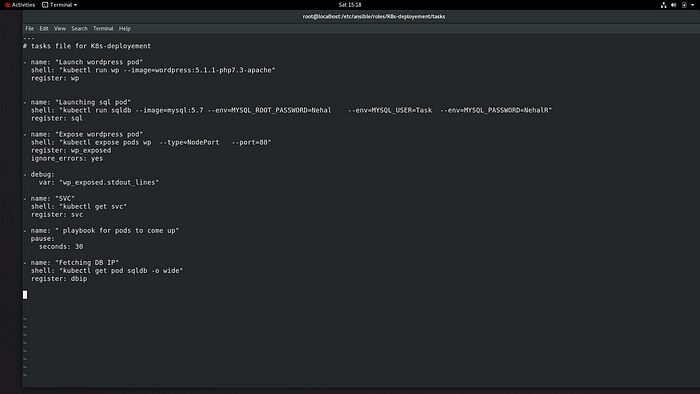This screenshot has width=700, height=394.
Task: Click the line register: sql
Action: tap(57, 118)
